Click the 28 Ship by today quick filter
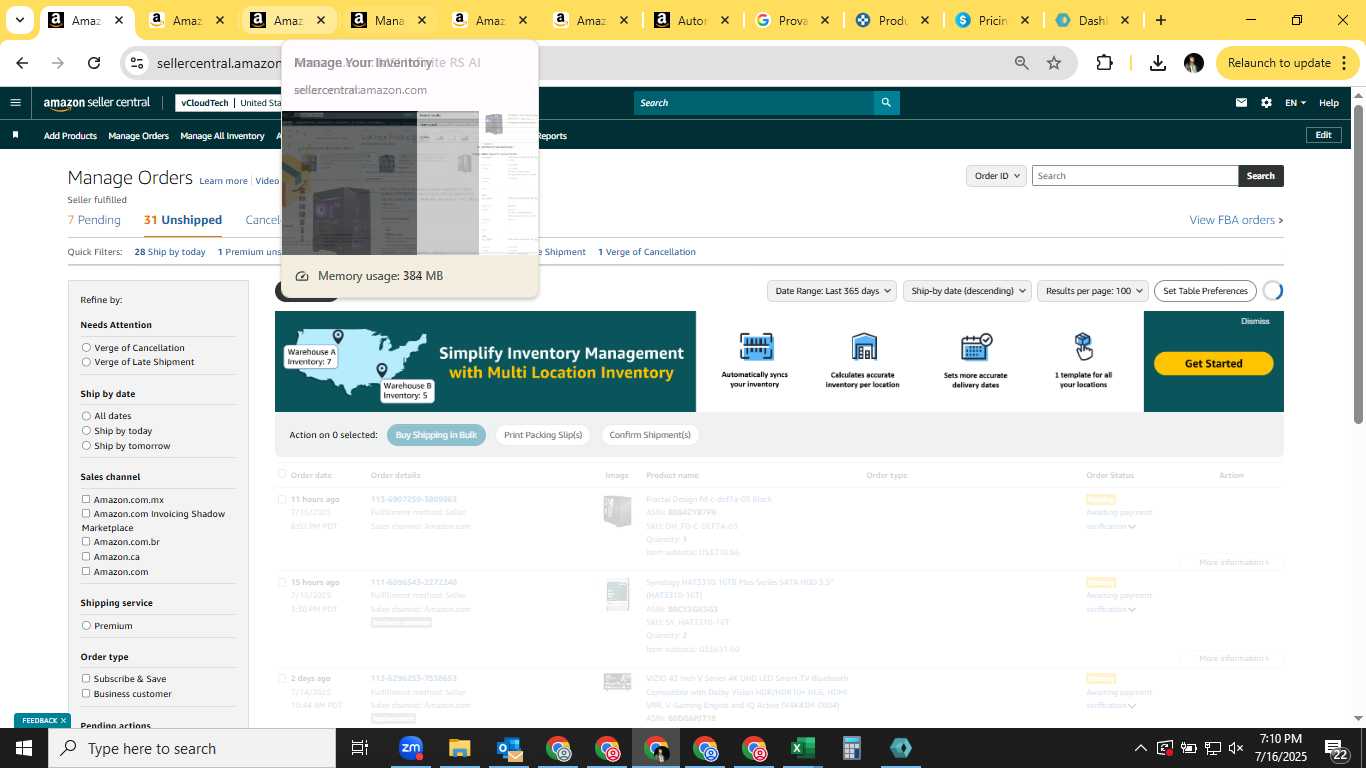The height and width of the screenshot is (768, 1366). pyautogui.click(x=170, y=252)
